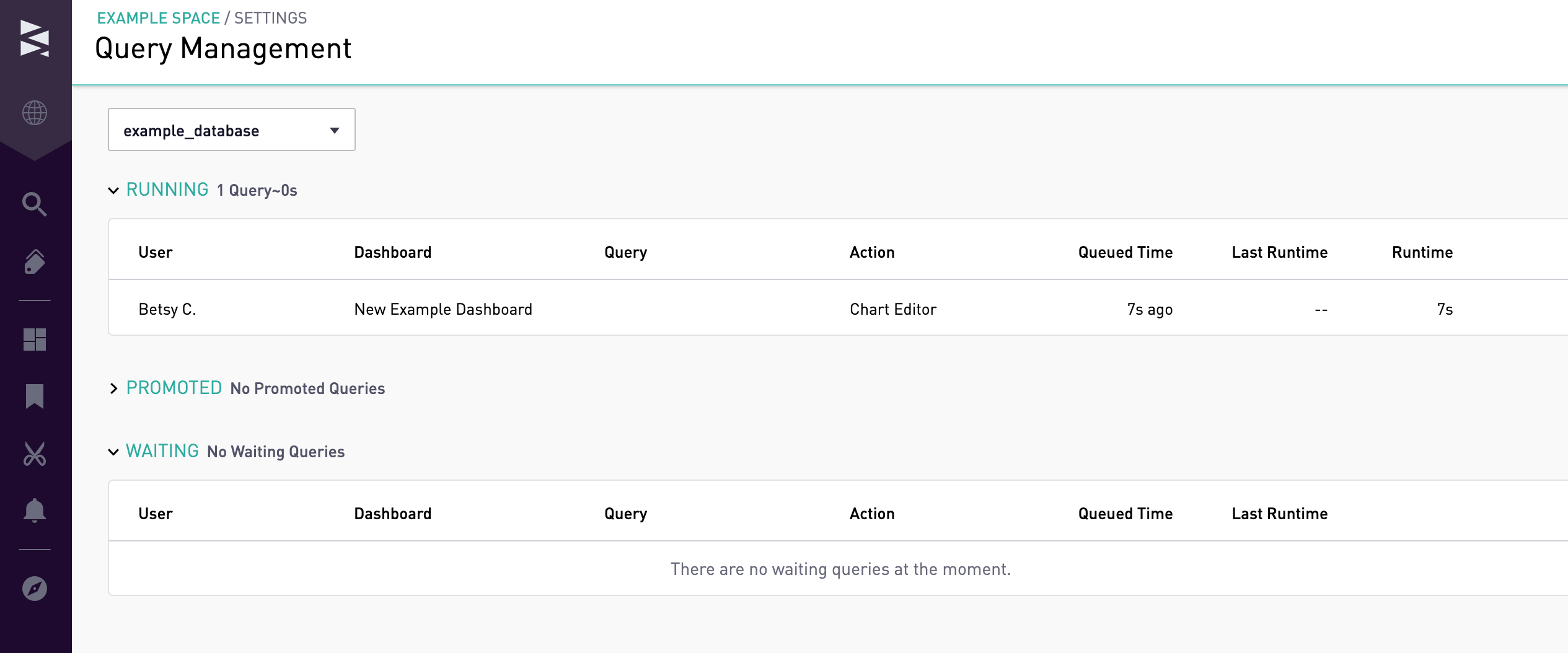Open the globe space icon
The width and height of the screenshot is (1568, 653).
coord(35,113)
